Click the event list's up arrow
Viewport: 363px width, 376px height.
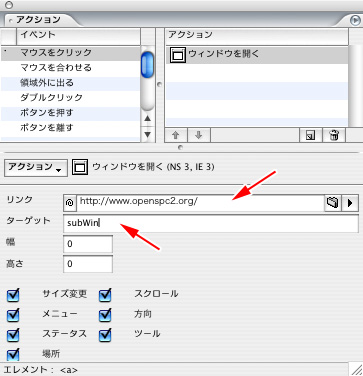tap(148, 119)
